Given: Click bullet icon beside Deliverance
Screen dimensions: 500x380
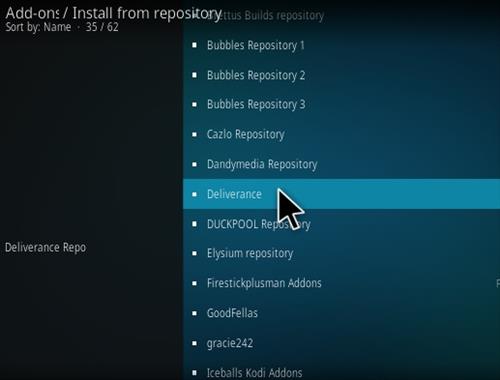Looking at the screenshot, I should pos(194,194).
